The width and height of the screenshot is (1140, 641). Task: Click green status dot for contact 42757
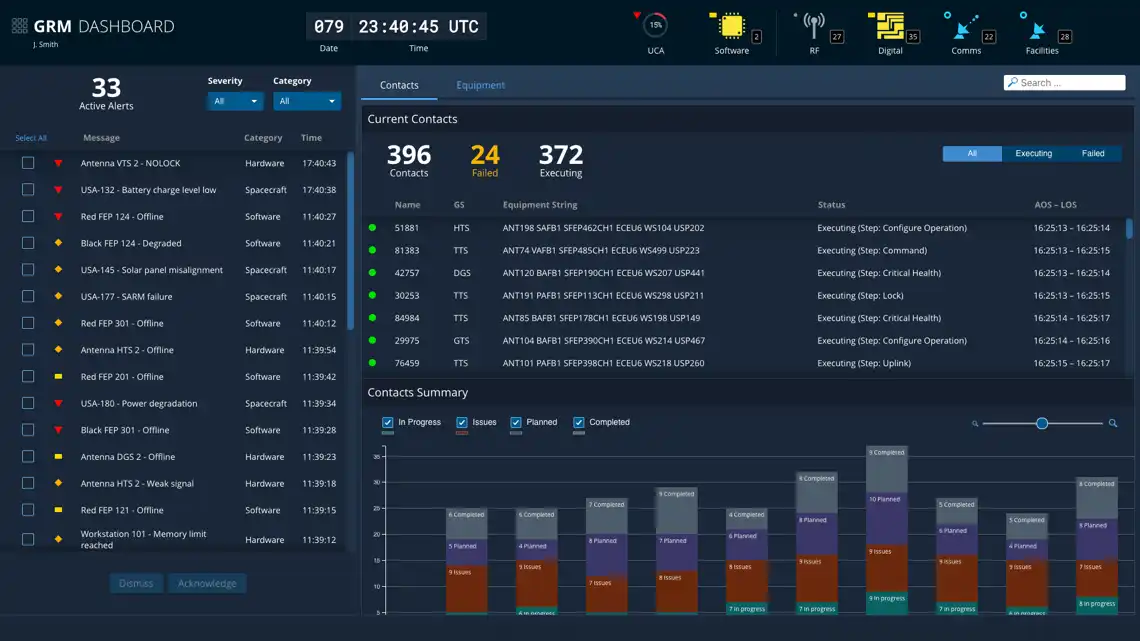(372, 273)
